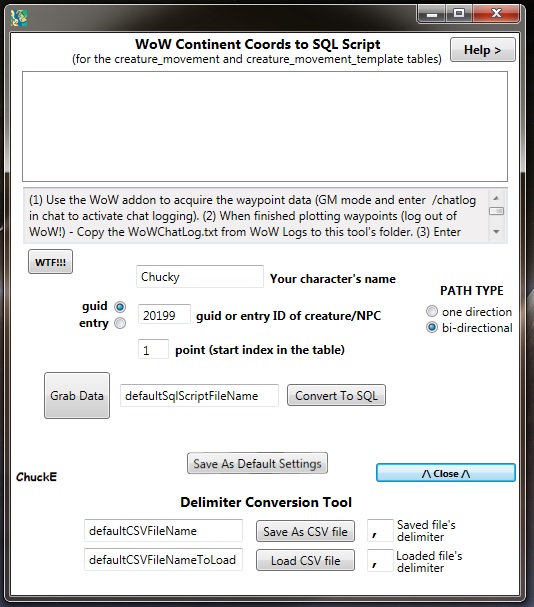The height and width of the screenshot is (607, 534).
Task: Click the 'Your character's name' label
Action: 333,279
